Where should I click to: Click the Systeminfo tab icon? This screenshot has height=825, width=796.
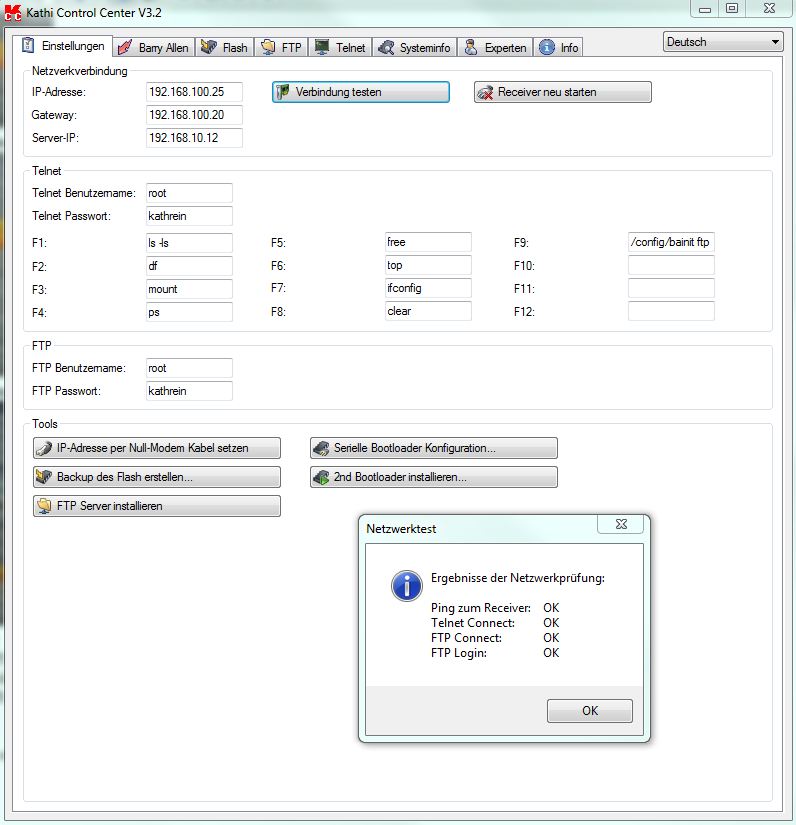pos(386,47)
